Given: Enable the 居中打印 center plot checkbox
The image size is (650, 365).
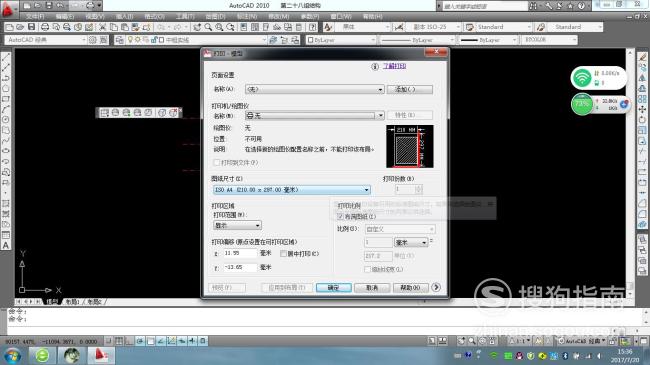Looking at the screenshot, I should click(x=284, y=253).
